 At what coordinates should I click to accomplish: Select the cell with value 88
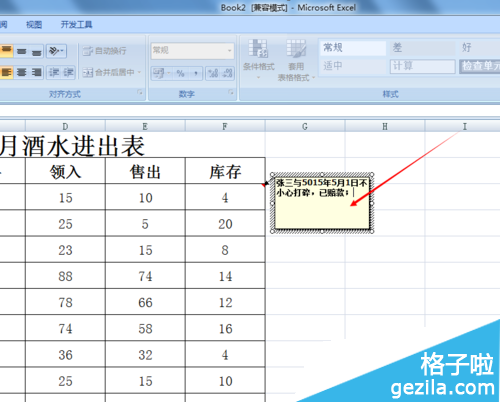[65, 276]
